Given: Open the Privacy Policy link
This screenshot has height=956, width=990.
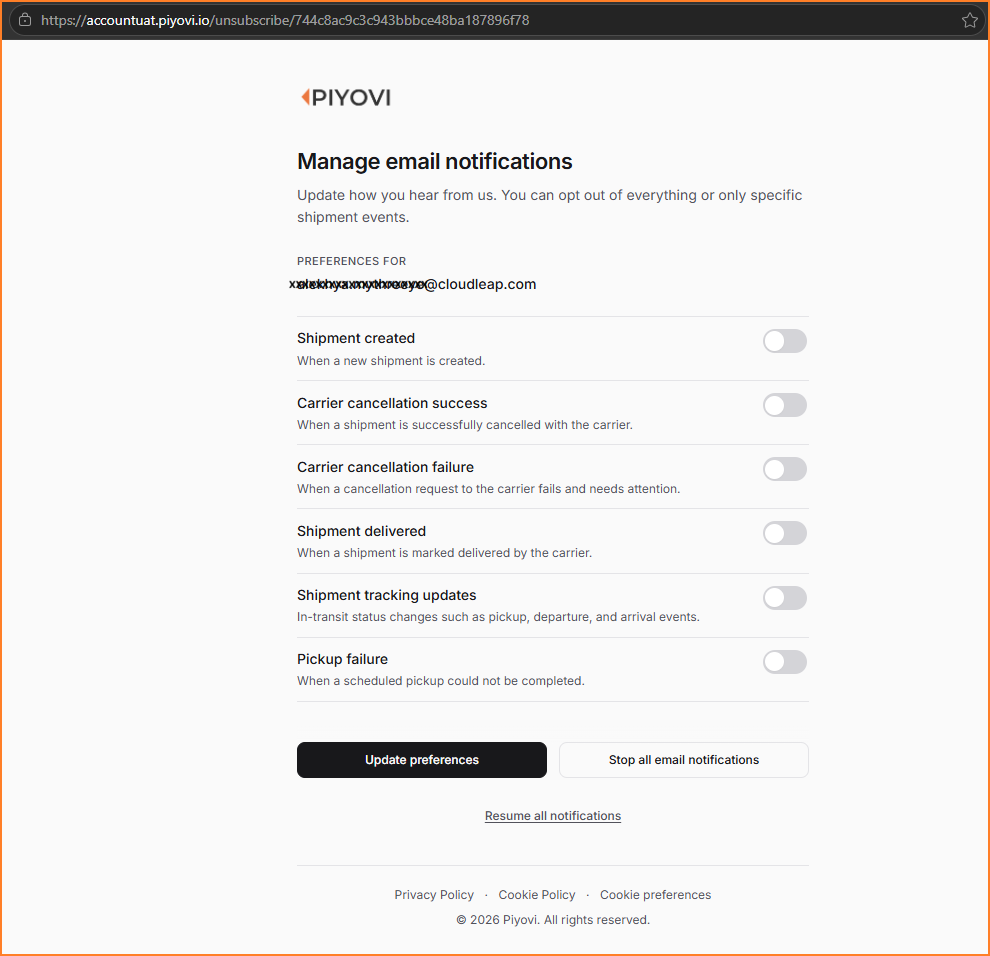Looking at the screenshot, I should (x=434, y=895).
